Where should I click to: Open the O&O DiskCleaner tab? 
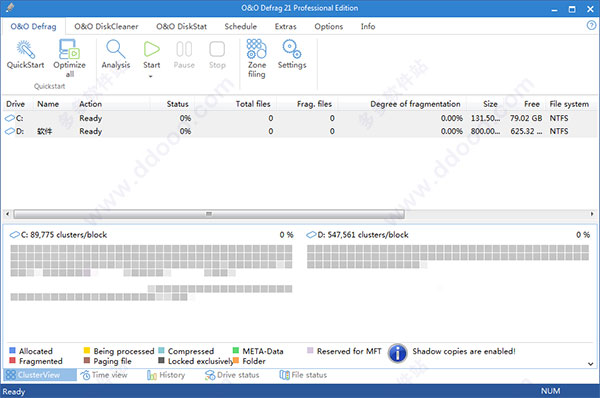point(106,26)
